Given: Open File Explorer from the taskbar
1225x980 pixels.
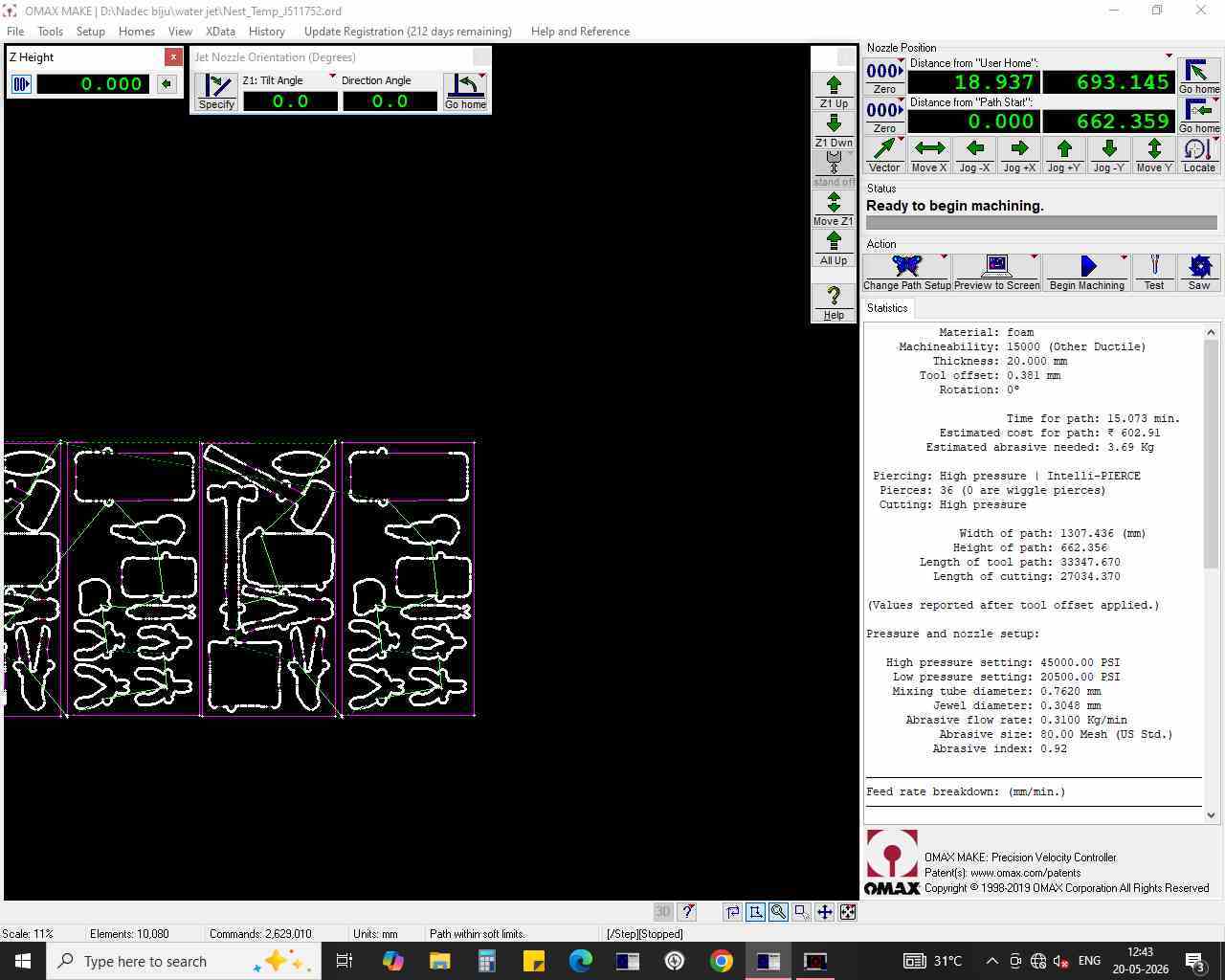Looking at the screenshot, I should tap(439, 961).
